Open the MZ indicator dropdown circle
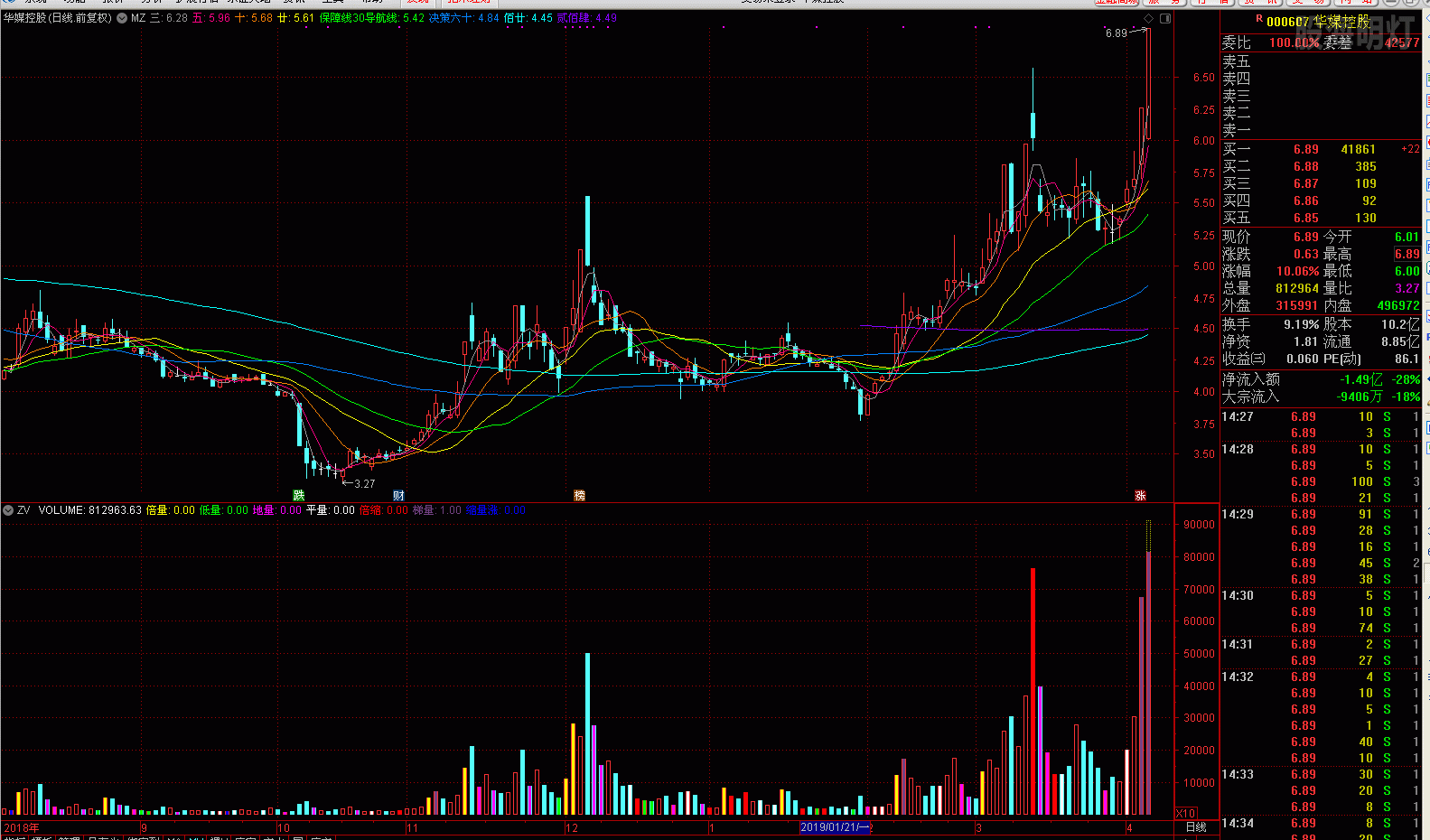This screenshot has height=840, width=1430. pyautogui.click(x=122, y=18)
